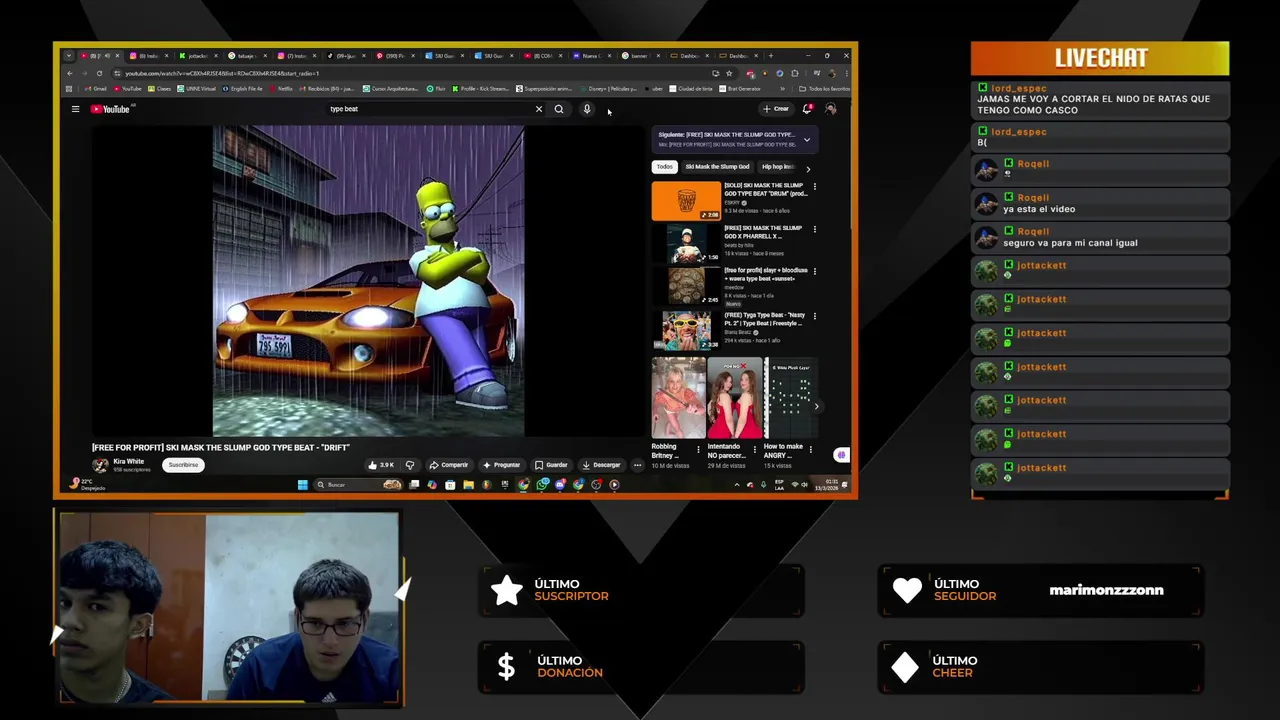Open options for the SOLD "DRUM" video

pos(814,186)
